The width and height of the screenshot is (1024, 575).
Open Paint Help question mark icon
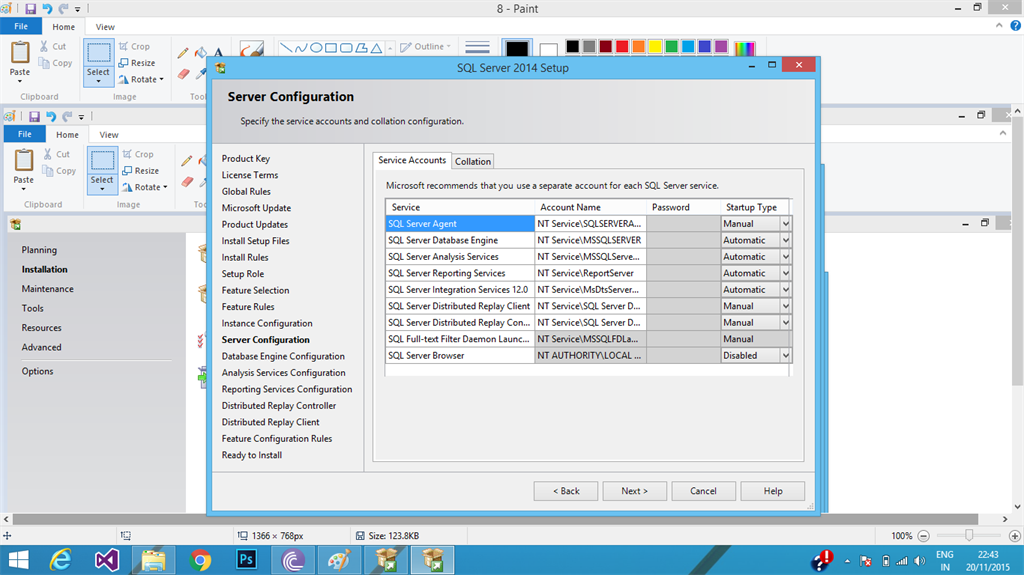point(1016,26)
